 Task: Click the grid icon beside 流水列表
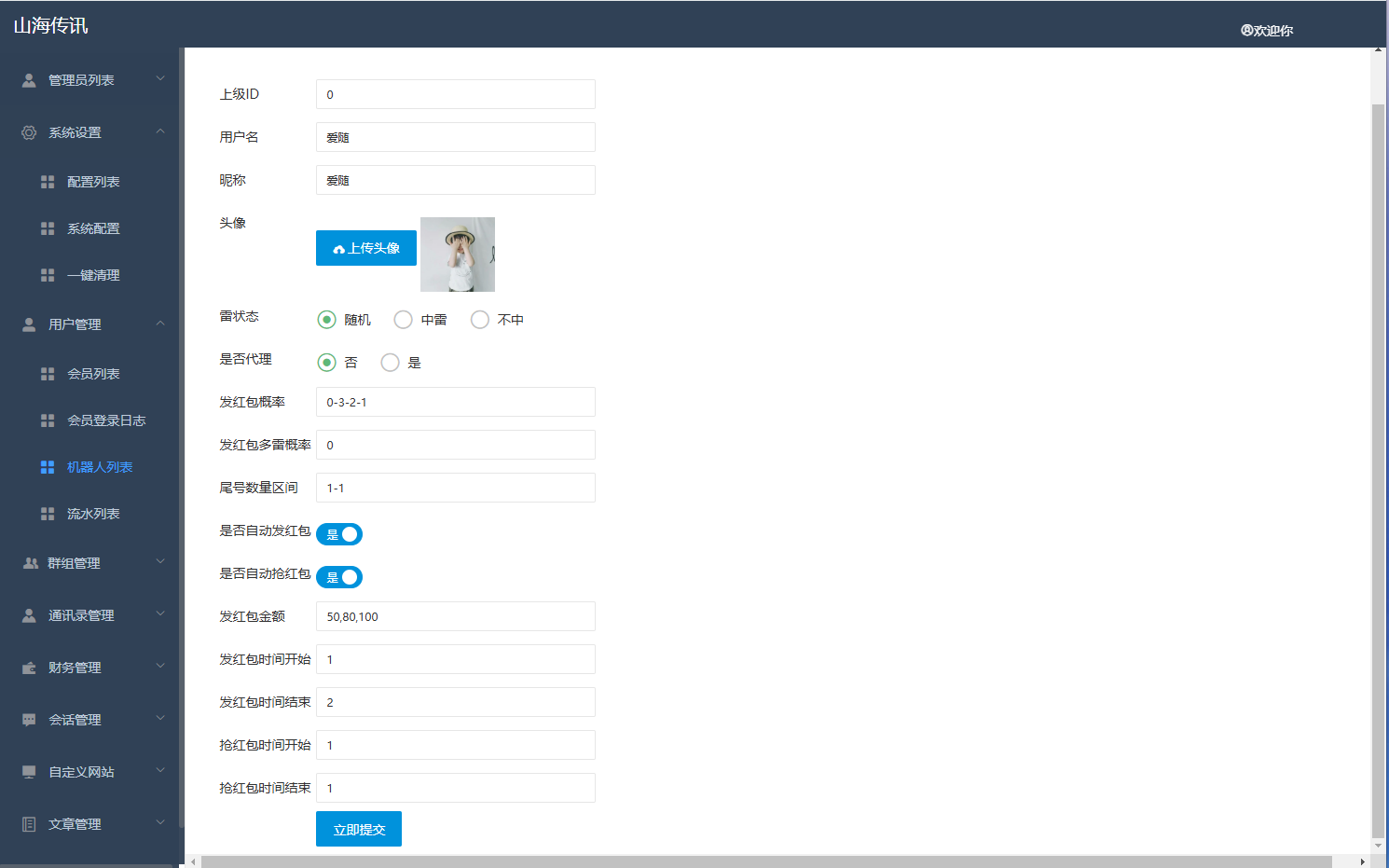[48, 514]
